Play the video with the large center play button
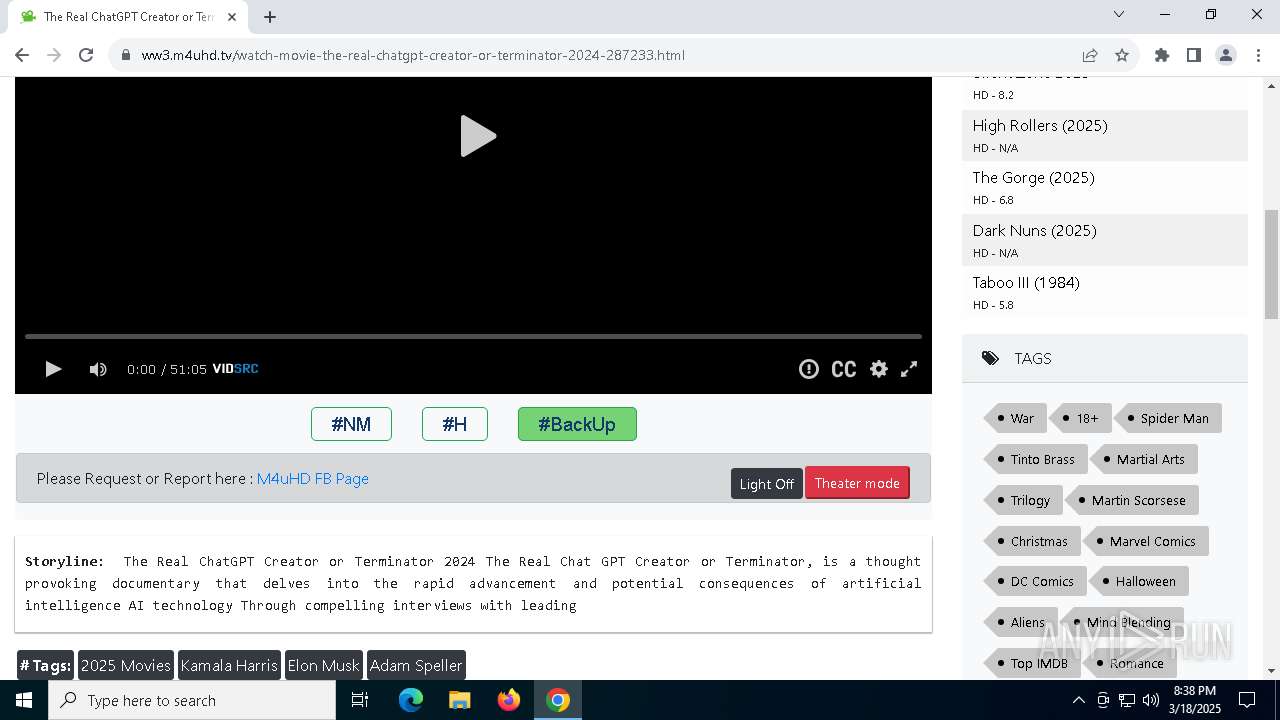The image size is (1280, 720). tap(478, 136)
